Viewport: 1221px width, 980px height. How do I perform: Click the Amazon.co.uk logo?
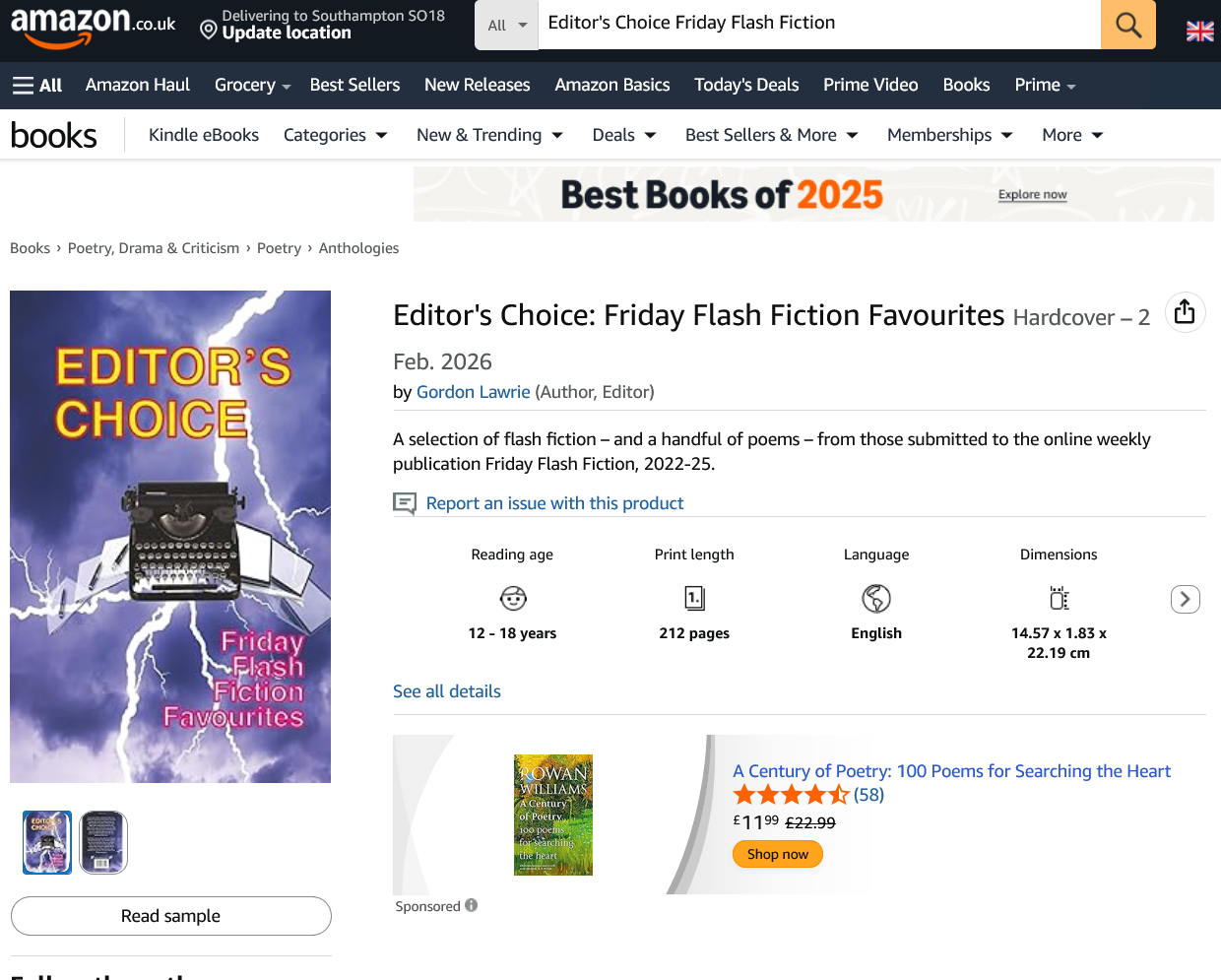pos(93,25)
